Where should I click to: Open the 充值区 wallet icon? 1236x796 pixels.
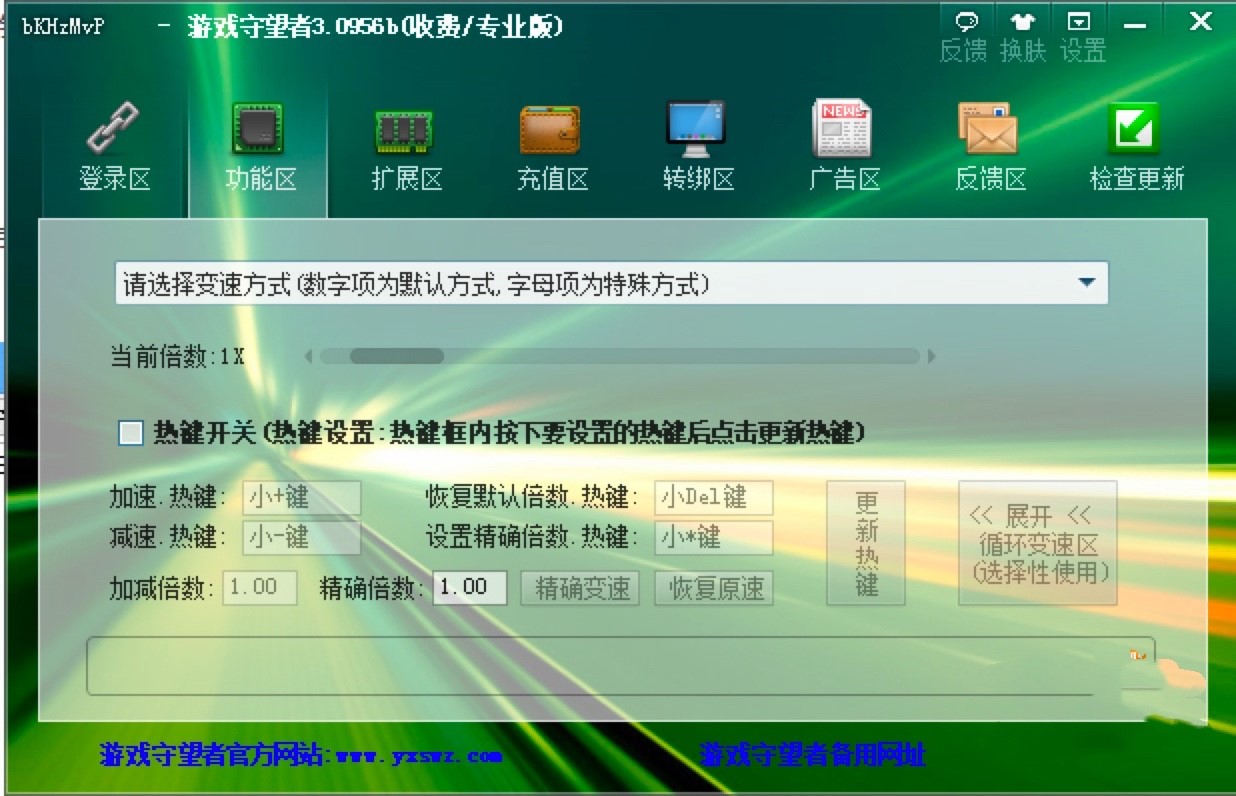[x=551, y=129]
